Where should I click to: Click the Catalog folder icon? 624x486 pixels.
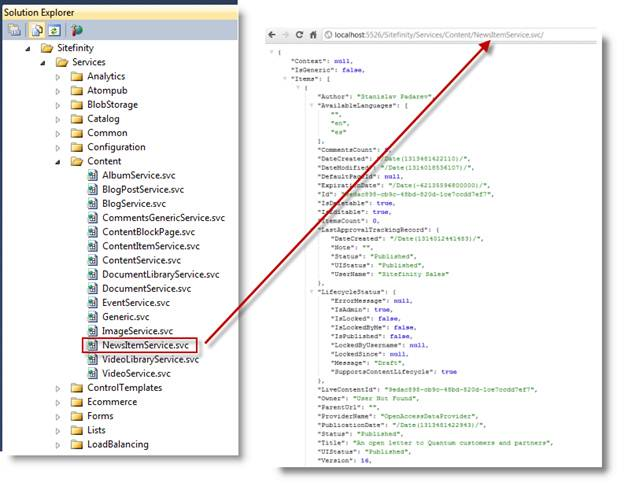(x=76, y=119)
